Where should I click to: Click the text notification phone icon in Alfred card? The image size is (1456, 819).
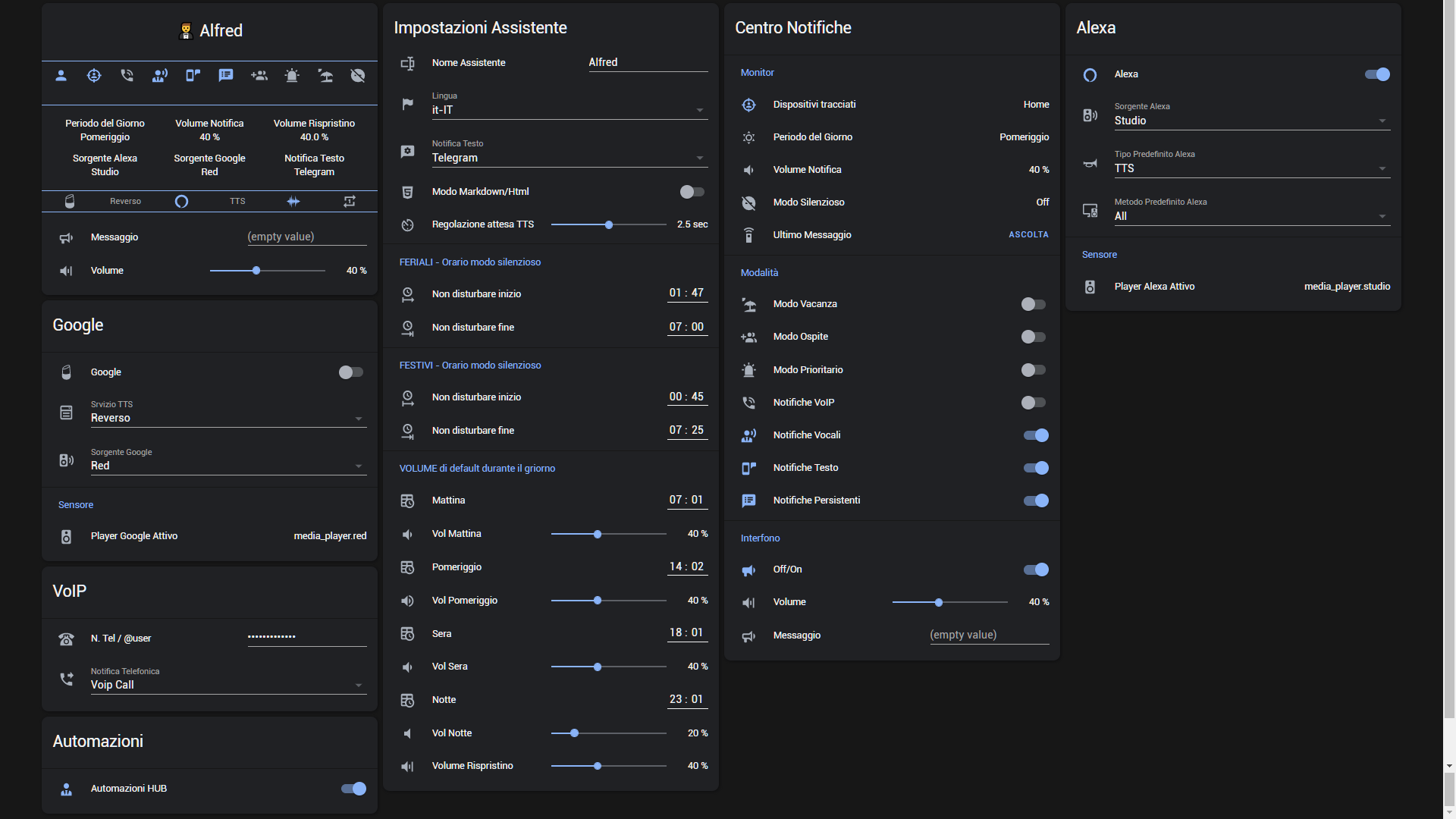pyautogui.click(x=193, y=75)
